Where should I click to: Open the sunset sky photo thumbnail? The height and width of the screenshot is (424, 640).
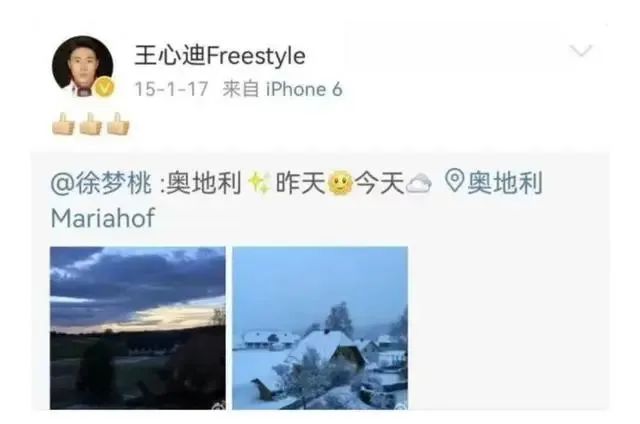coord(138,328)
